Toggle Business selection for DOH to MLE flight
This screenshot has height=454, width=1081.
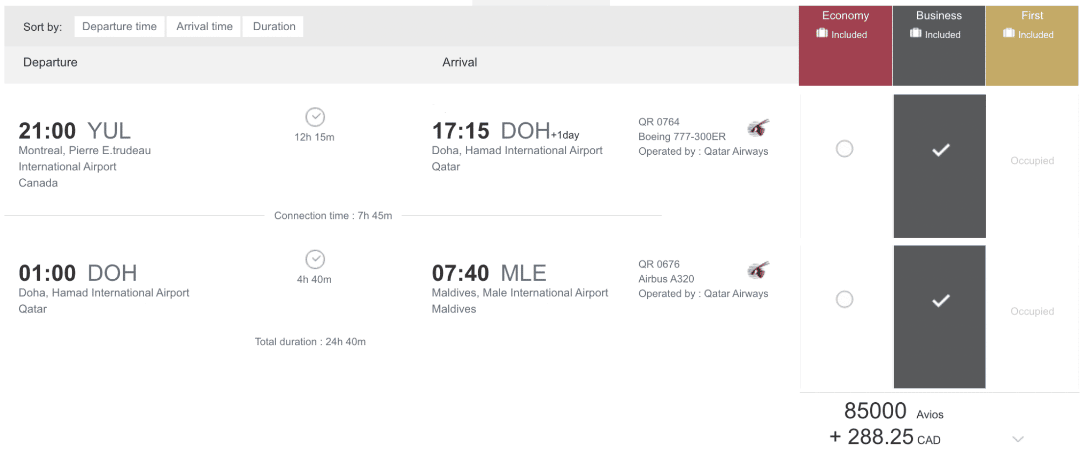click(939, 300)
